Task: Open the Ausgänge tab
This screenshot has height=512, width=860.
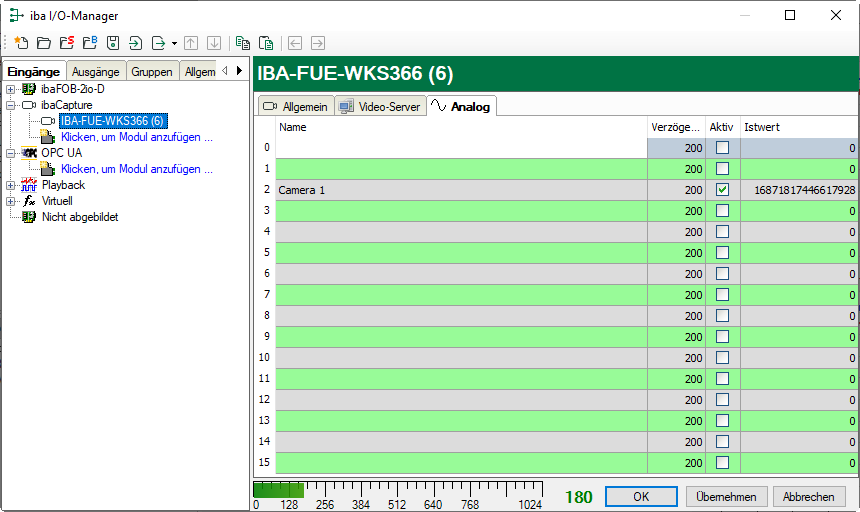Action: [x=96, y=71]
